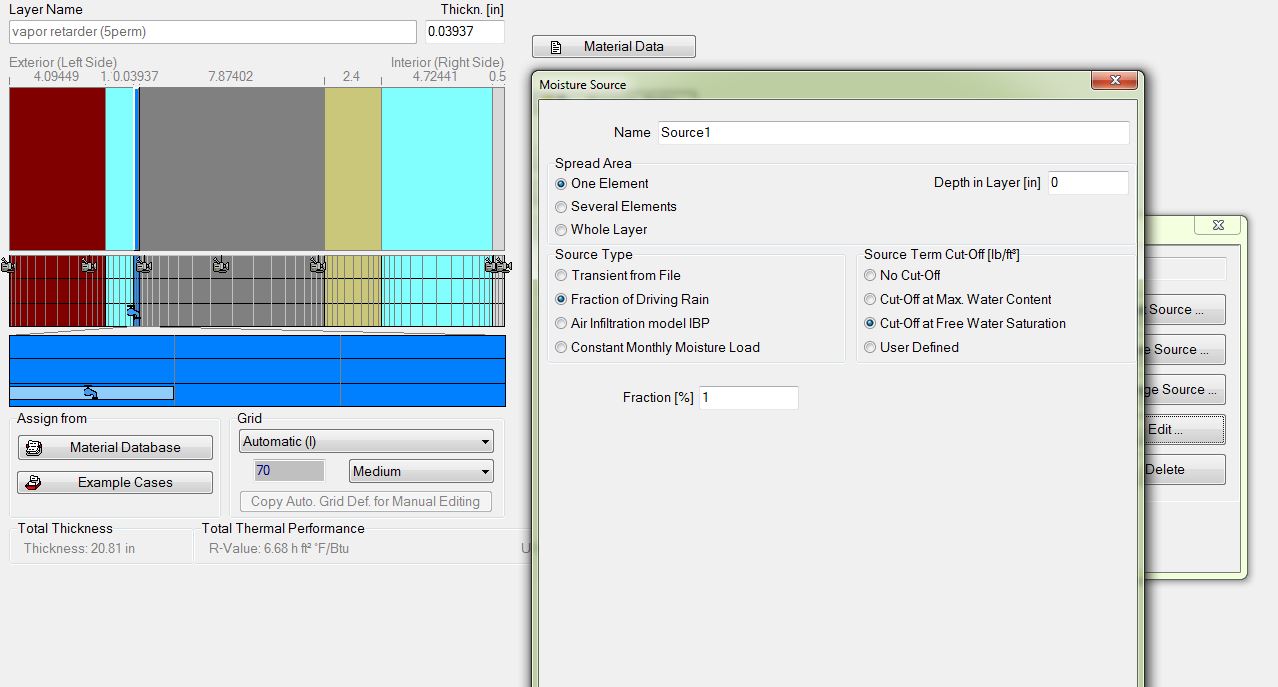Click the dark red exterior layer
The height and width of the screenshot is (687, 1278).
tap(57, 168)
